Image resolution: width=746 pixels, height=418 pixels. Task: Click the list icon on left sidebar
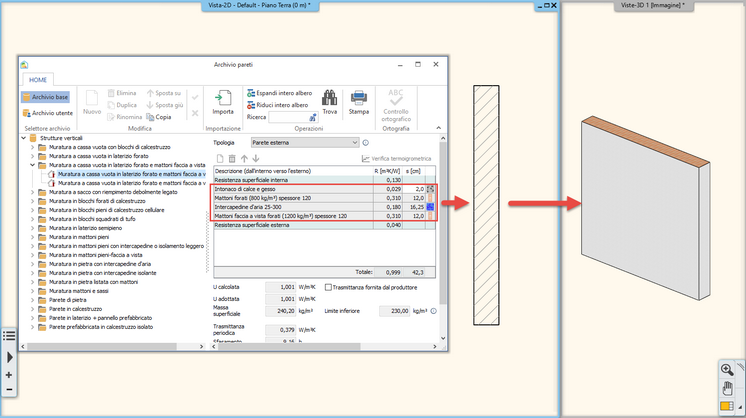[9, 336]
